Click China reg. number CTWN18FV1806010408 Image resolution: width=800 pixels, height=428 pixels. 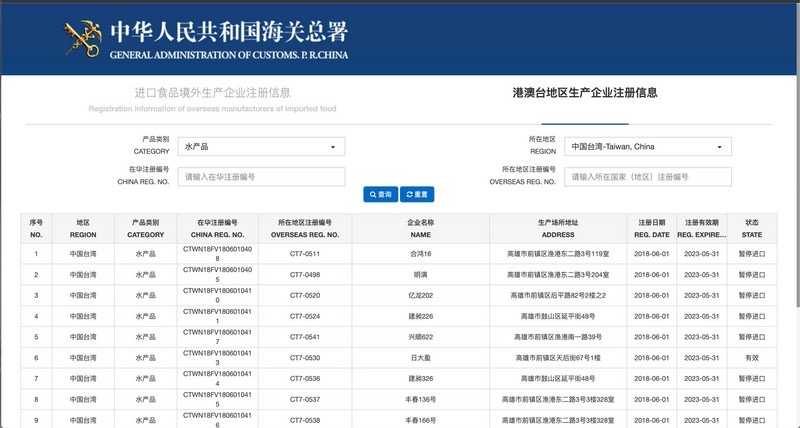pyautogui.click(x=217, y=254)
